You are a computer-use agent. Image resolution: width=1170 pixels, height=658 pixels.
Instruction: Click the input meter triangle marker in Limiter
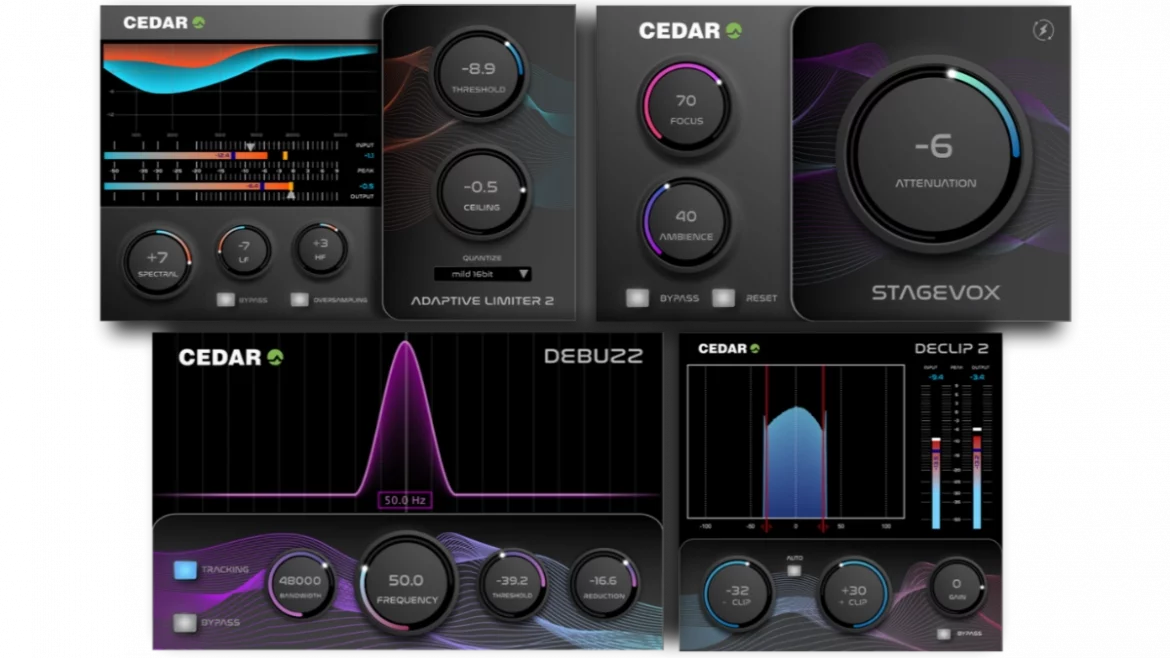click(251, 146)
